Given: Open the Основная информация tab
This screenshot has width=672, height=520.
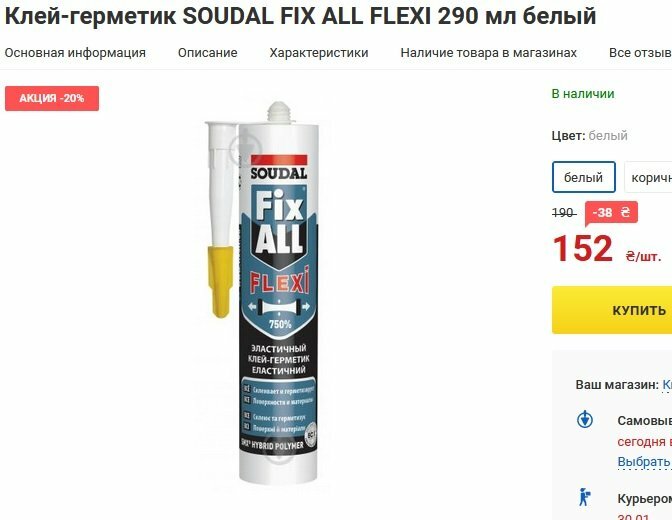Looking at the screenshot, I should (75, 53).
